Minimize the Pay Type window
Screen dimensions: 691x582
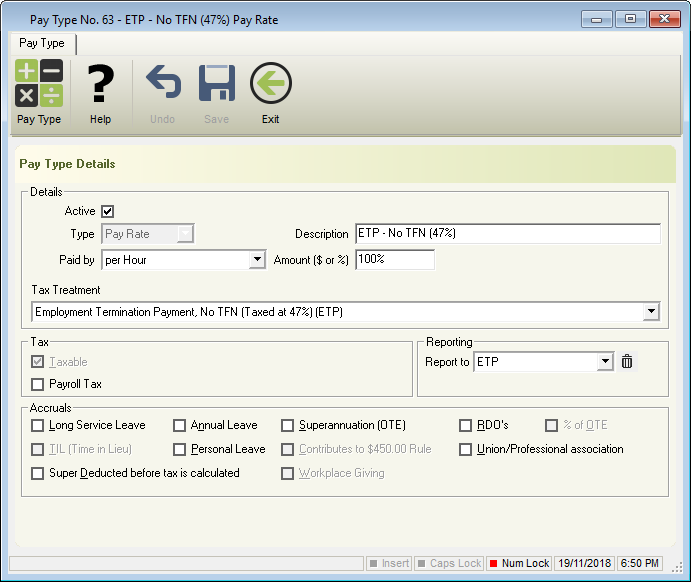coord(596,19)
